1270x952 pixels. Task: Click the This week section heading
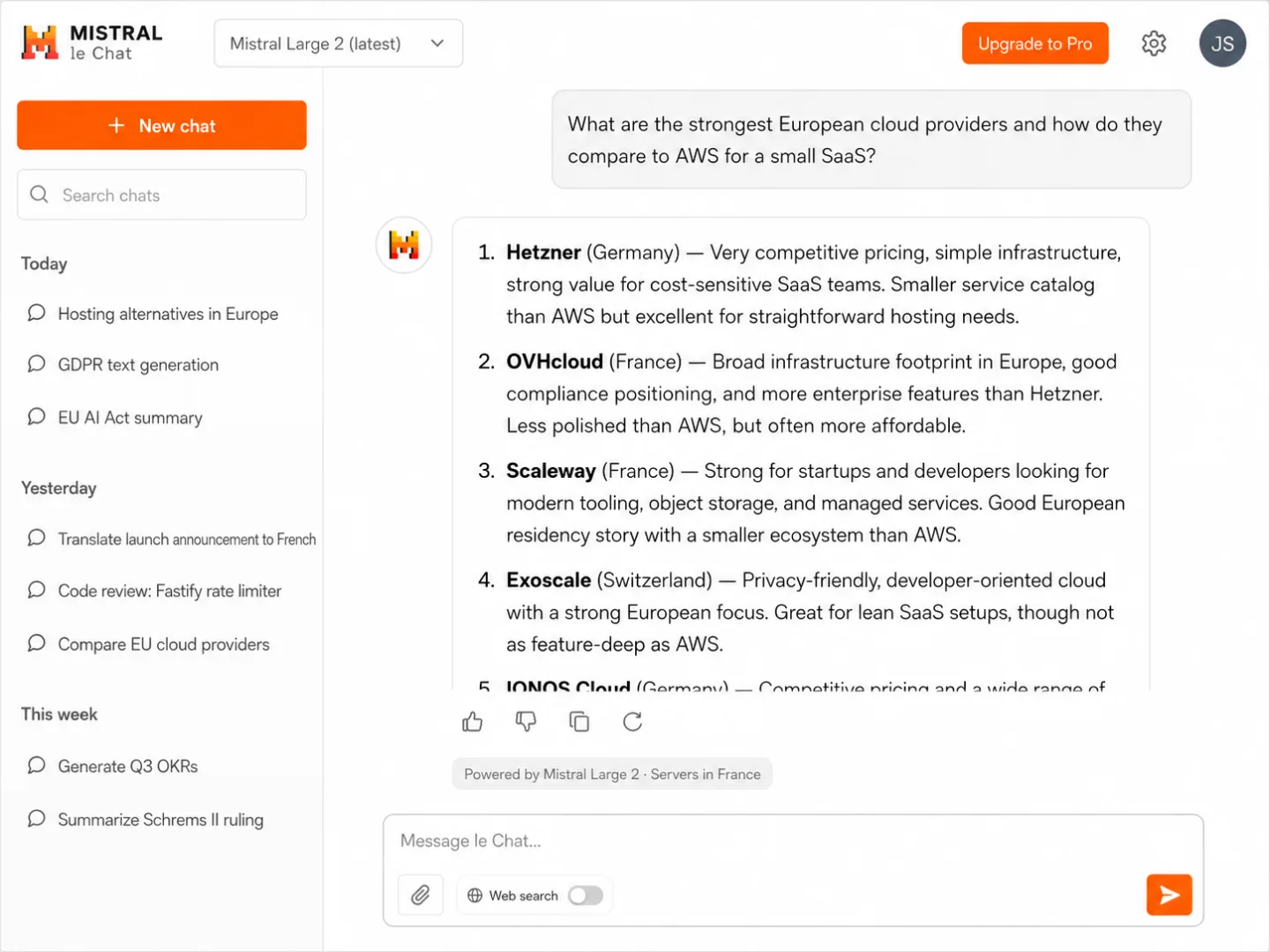[59, 714]
